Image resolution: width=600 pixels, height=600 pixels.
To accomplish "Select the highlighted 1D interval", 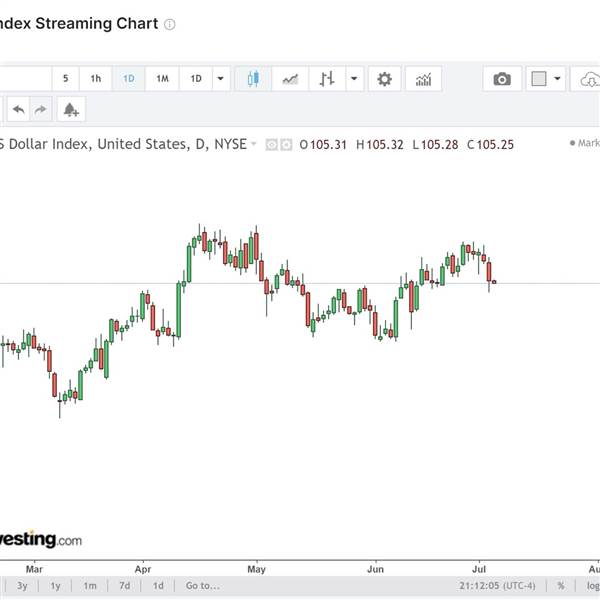I will [129, 79].
